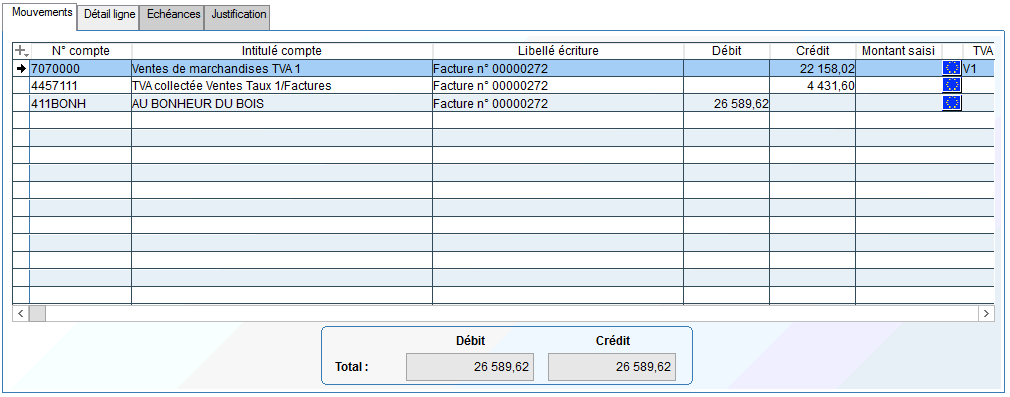This screenshot has height=397, width=1010.
Task: Select the row arrow indicator beside 7070000
Action: 21,68
